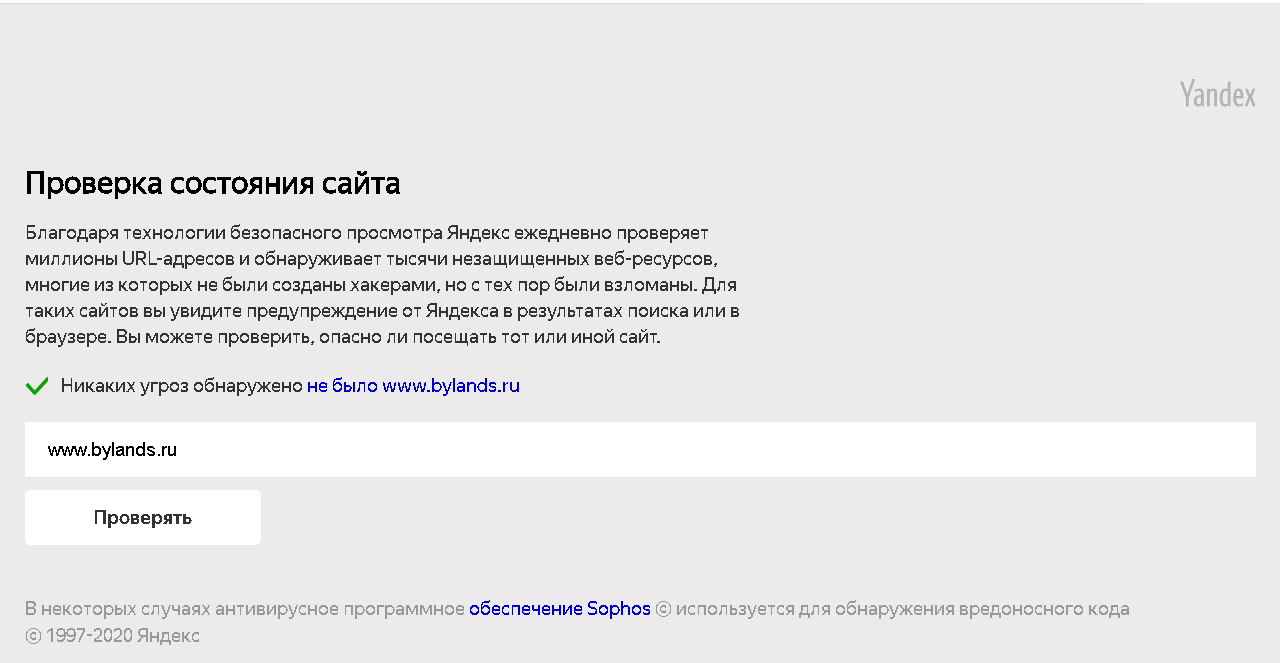Click the 'Проверка состояния сайта' heading
1280x663 pixels.
(x=213, y=183)
